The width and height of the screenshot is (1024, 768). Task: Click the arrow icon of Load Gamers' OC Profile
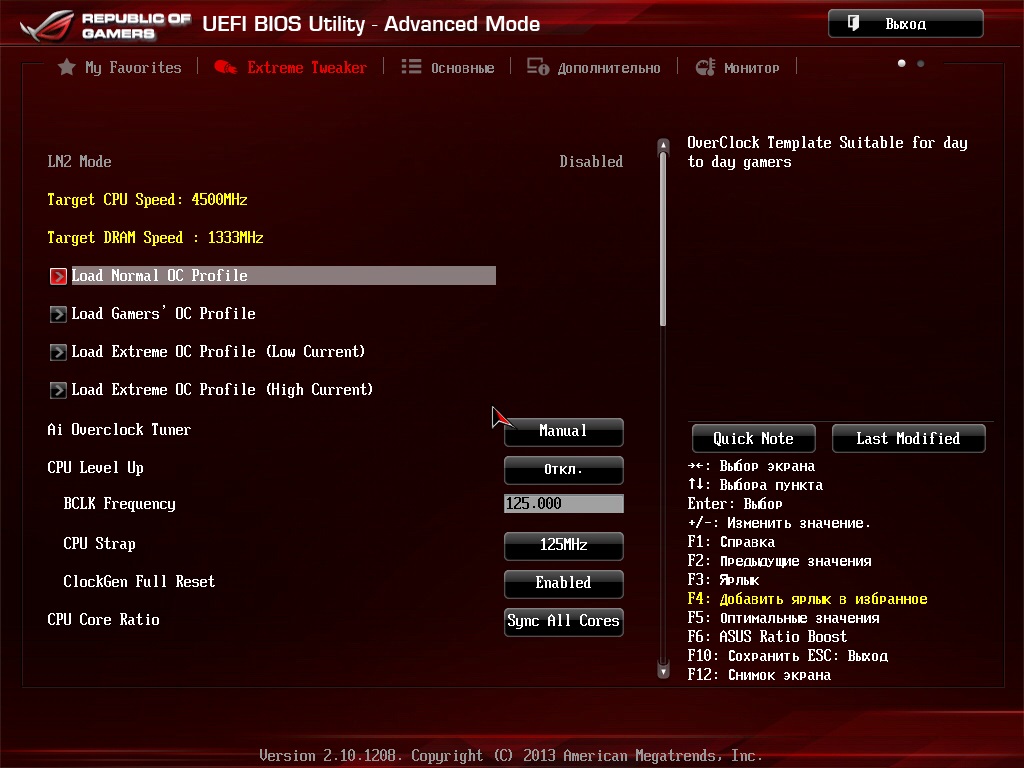(58, 314)
